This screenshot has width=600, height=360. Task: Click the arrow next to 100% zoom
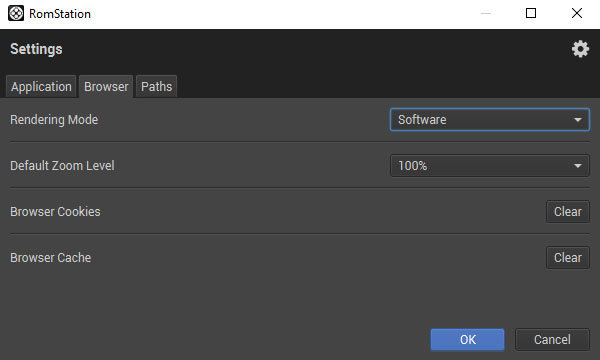click(x=578, y=166)
